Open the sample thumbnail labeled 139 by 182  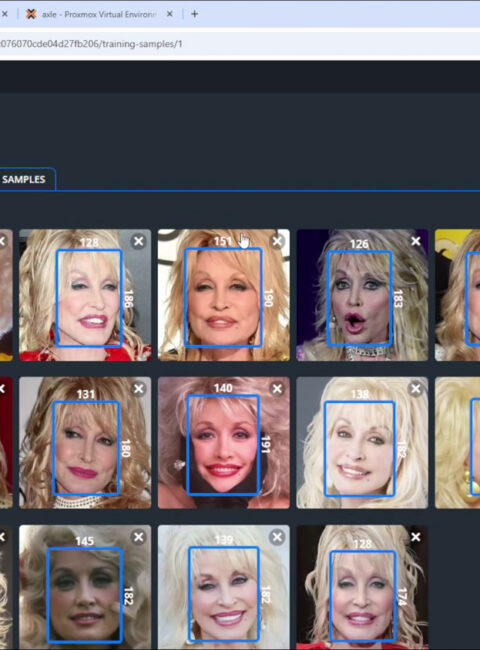[223, 587]
